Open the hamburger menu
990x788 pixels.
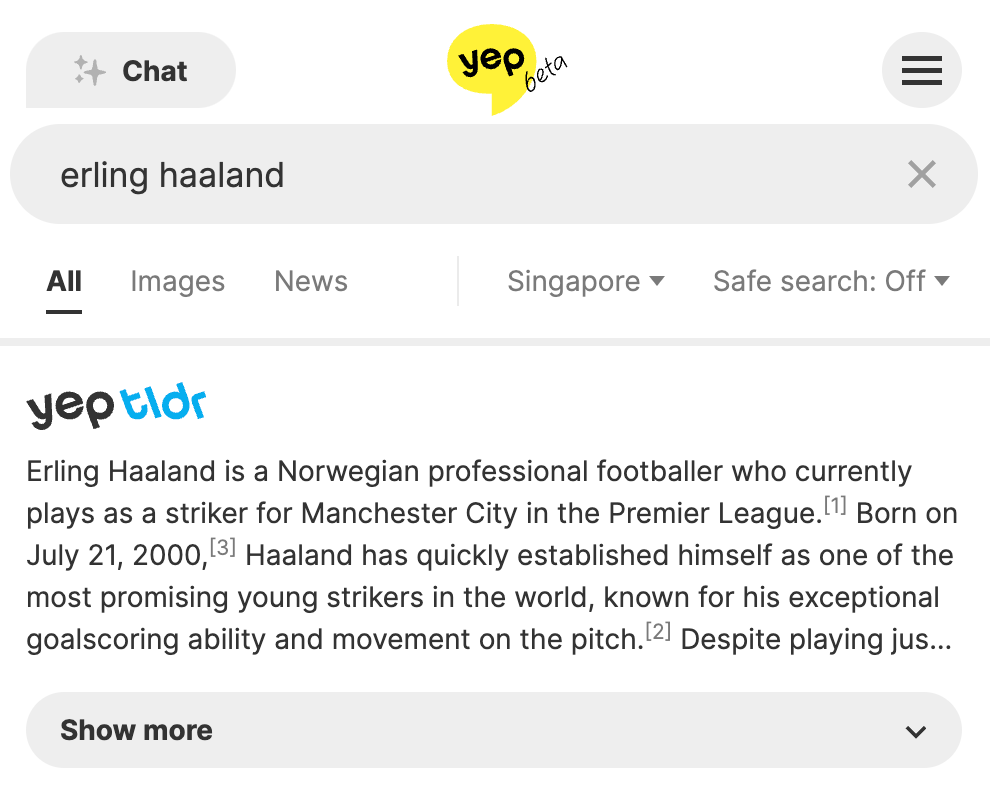pyautogui.click(x=921, y=71)
